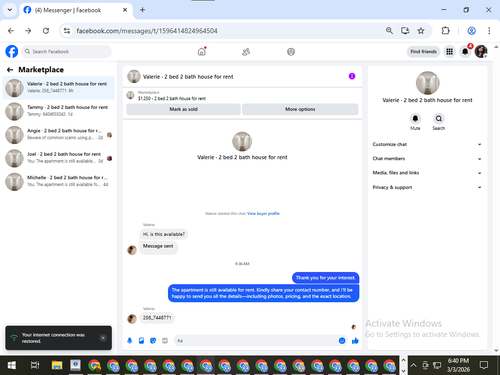
Task: Focus the Search Facebook field
Action: tap(67, 52)
